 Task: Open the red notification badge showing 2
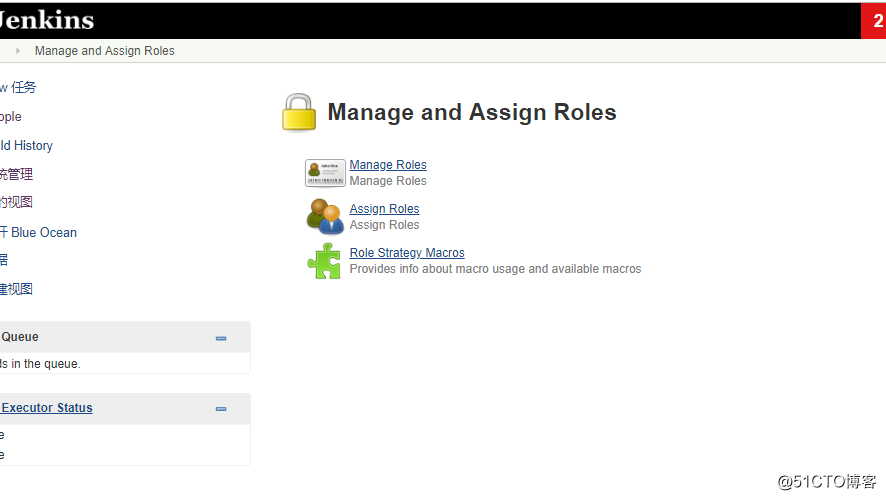pos(874,21)
